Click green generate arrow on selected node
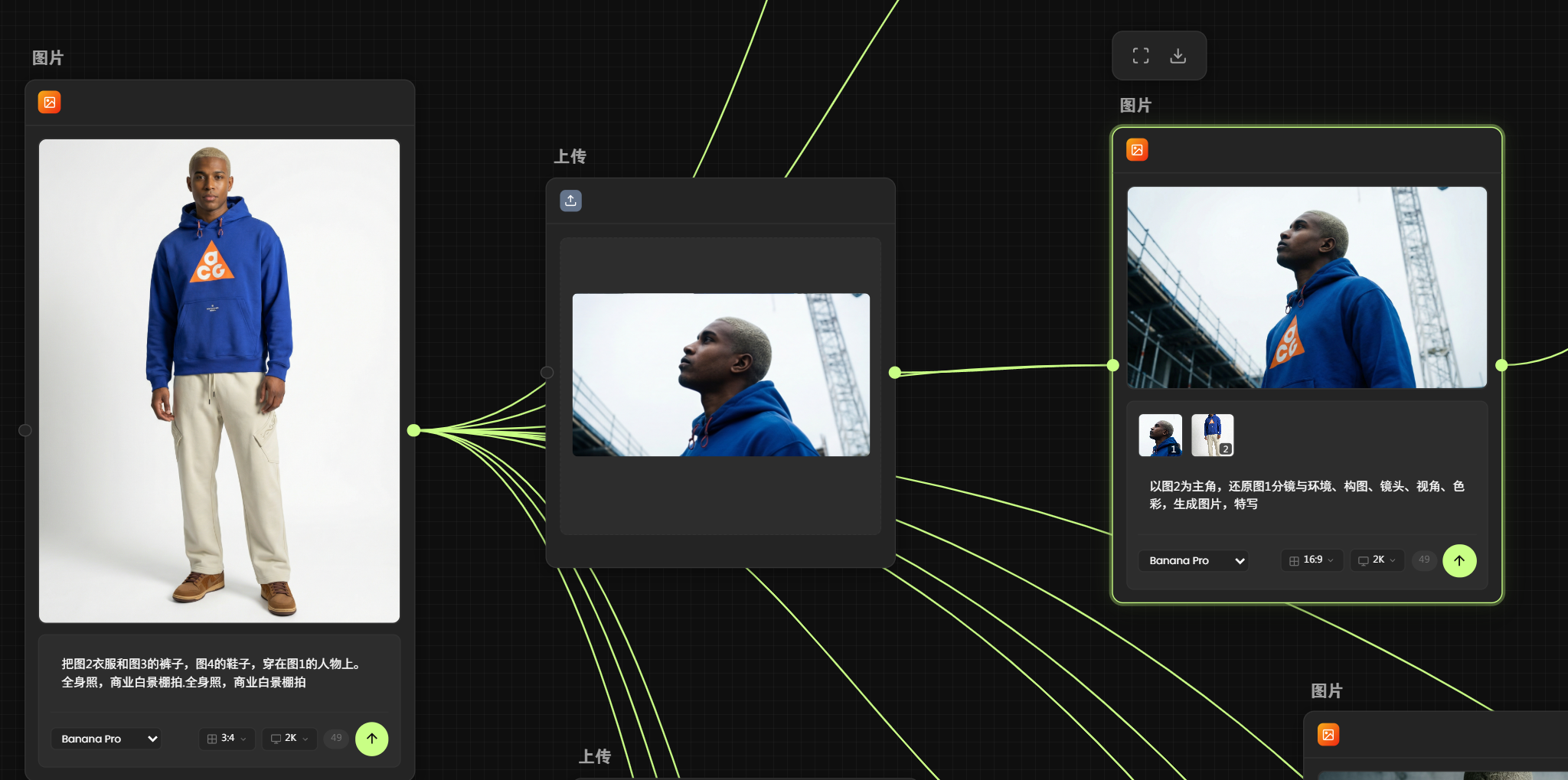The width and height of the screenshot is (1568, 780). (1459, 560)
